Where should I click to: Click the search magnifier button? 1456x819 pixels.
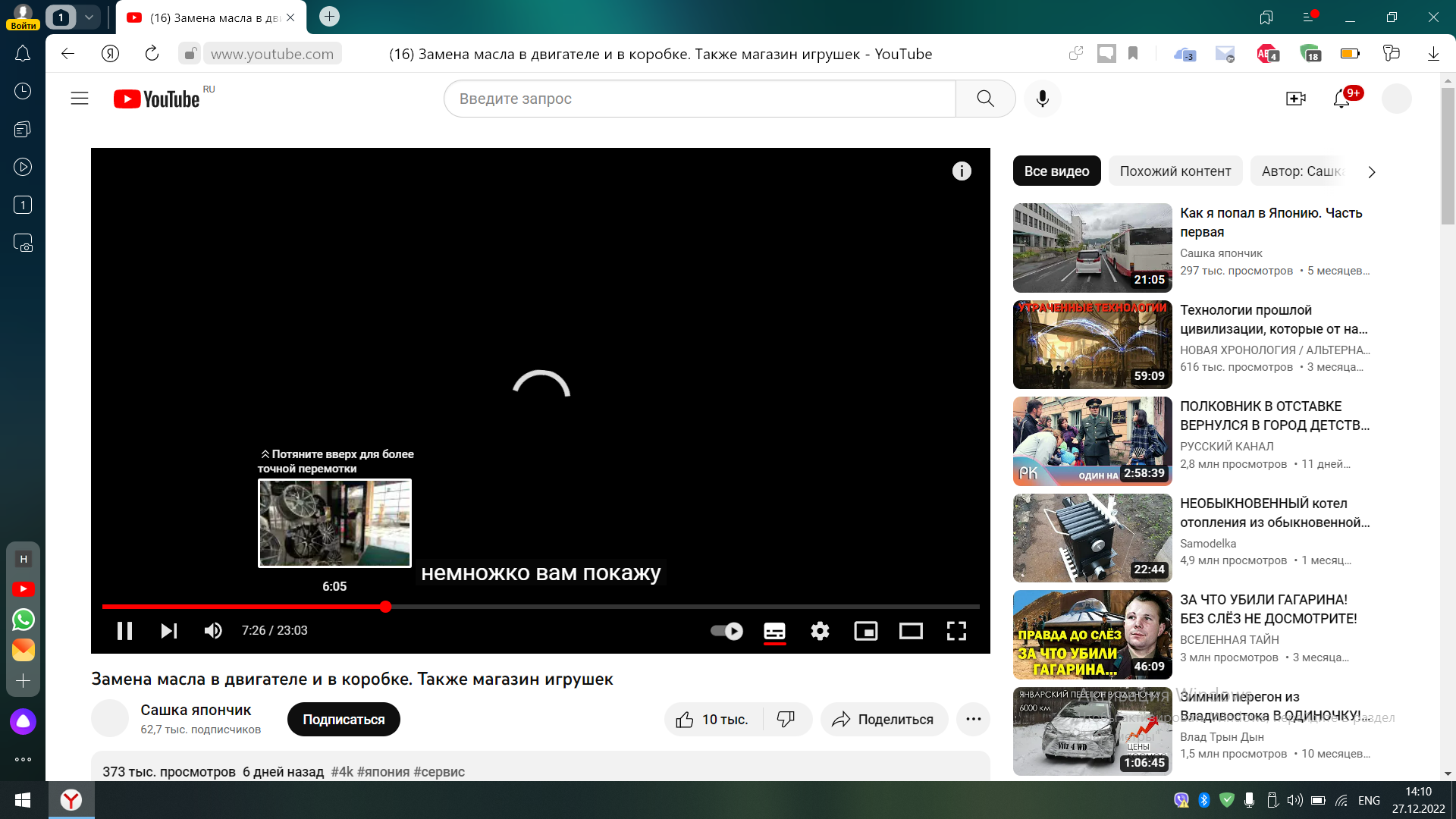tap(985, 99)
